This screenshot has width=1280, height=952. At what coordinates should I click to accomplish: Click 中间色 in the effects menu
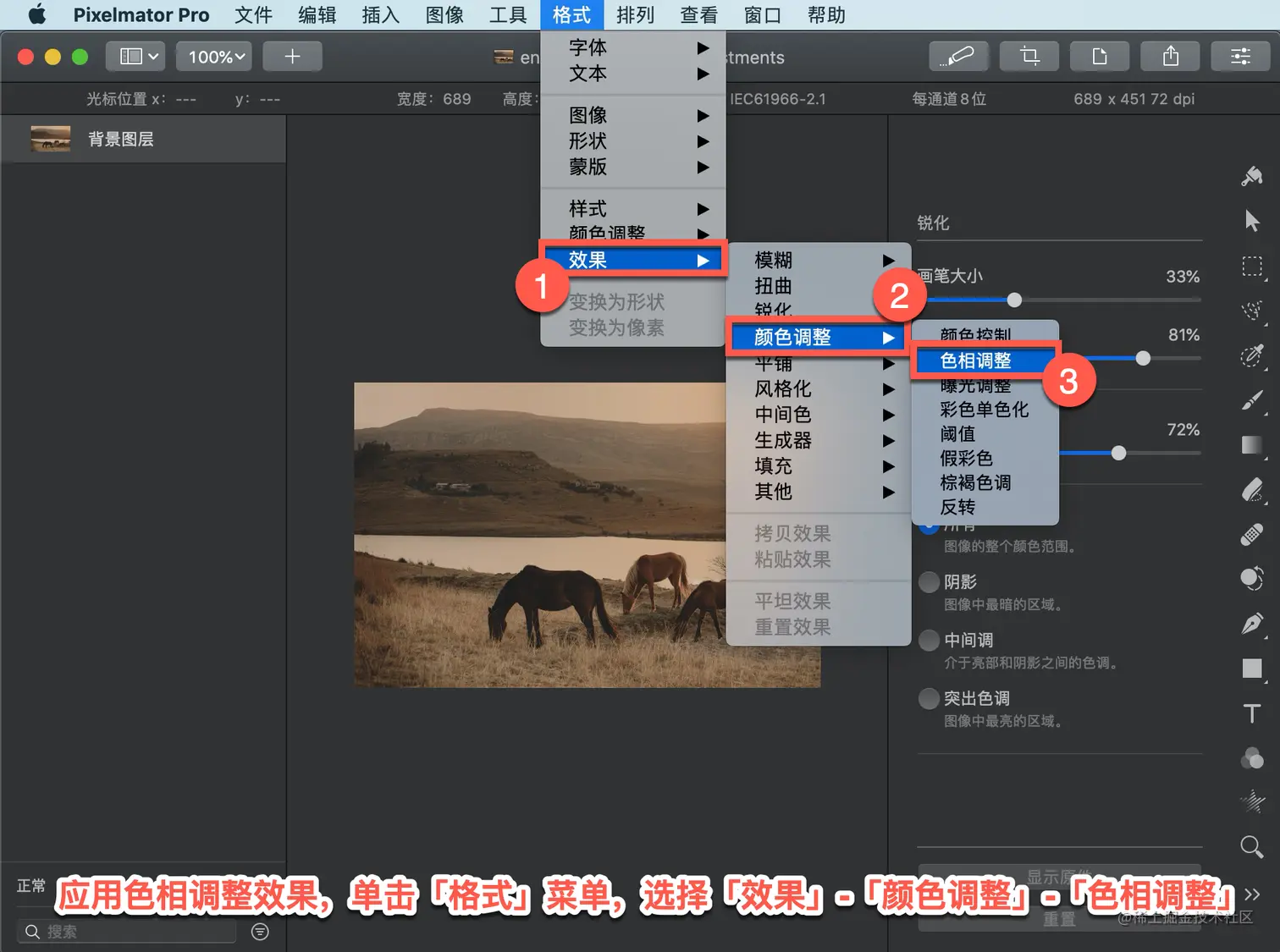pos(819,415)
